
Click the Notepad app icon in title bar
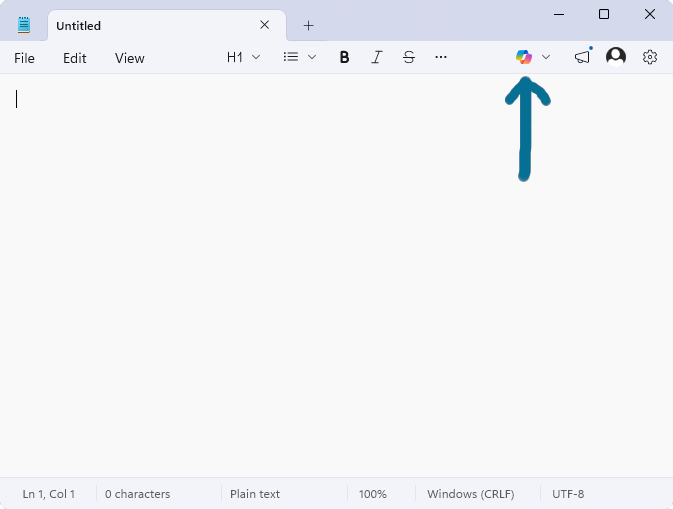point(24,25)
